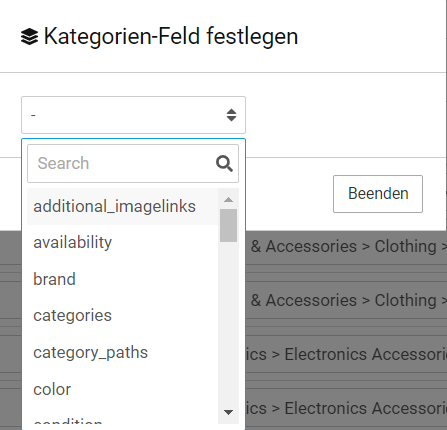Viewport: 447px width, 430px height.
Task: Focus the Search input field
Action: pyautogui.click(x=133, y=163)
